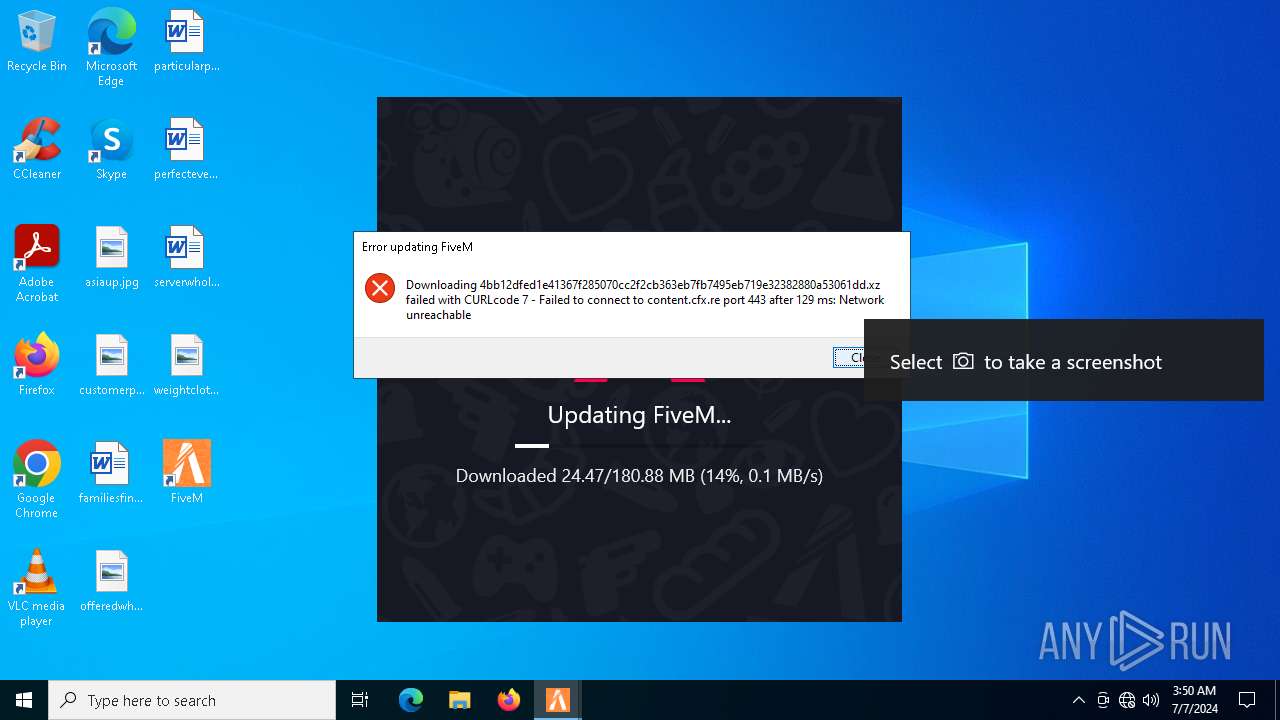This screenshot has width=1280, height=720.
Task: Select the perfecteve... Word document
Action: pyautogui.click(x=186, y=148)
